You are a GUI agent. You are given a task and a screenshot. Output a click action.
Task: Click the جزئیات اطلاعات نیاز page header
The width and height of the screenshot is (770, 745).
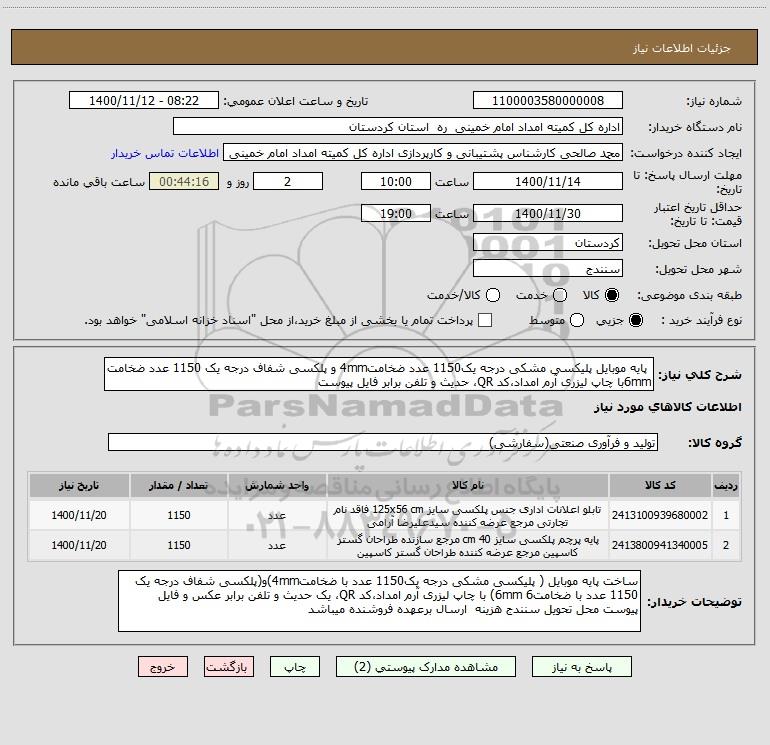click(682, 48)
